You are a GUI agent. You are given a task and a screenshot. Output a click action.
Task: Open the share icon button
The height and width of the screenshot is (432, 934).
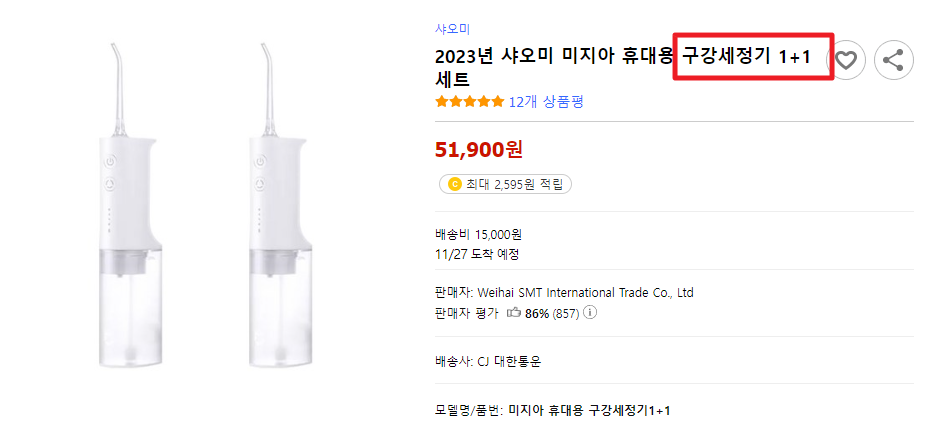[x=894, y=60]
